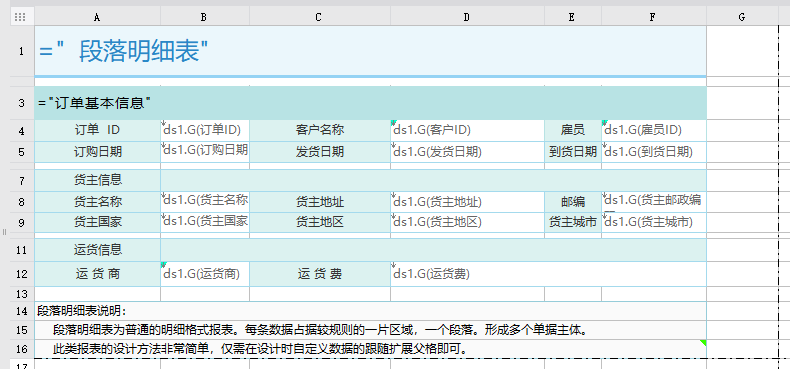790x369 pixels.
Task: Click the select-all grid corner icon
Action: click(x=20, y=17)
